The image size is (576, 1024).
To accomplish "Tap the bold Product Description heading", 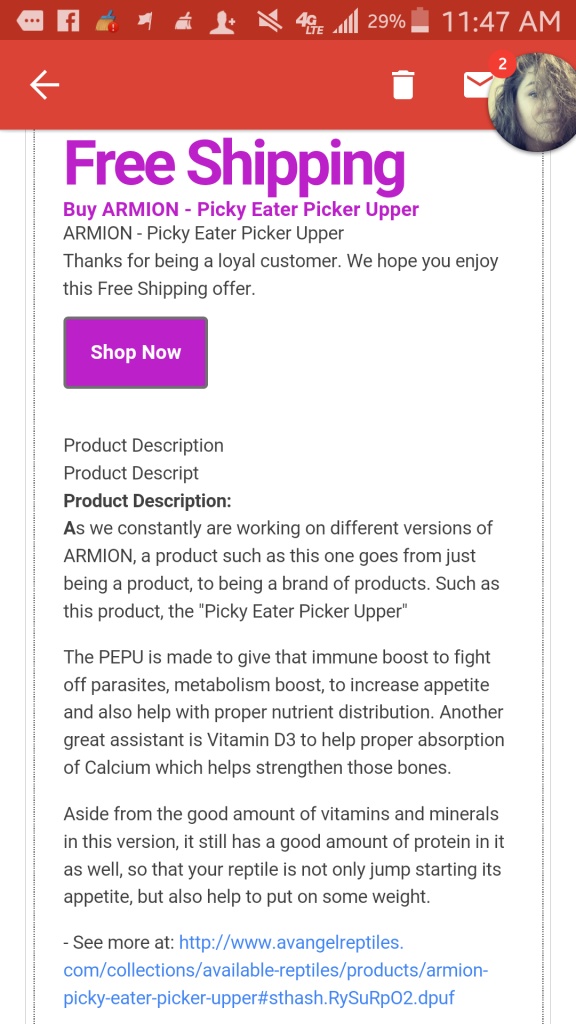I will (x=148, y=501).
